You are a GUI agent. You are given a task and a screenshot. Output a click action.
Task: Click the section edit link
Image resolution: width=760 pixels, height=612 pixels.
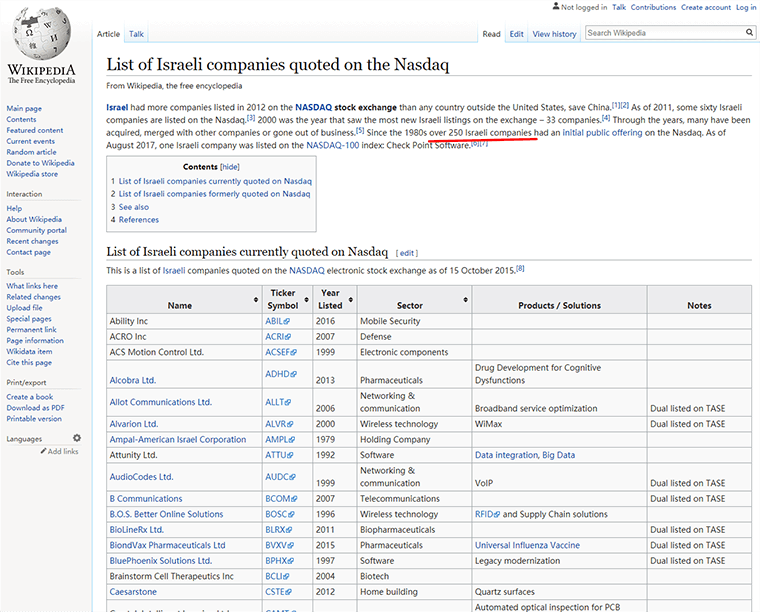pos(407,253)
